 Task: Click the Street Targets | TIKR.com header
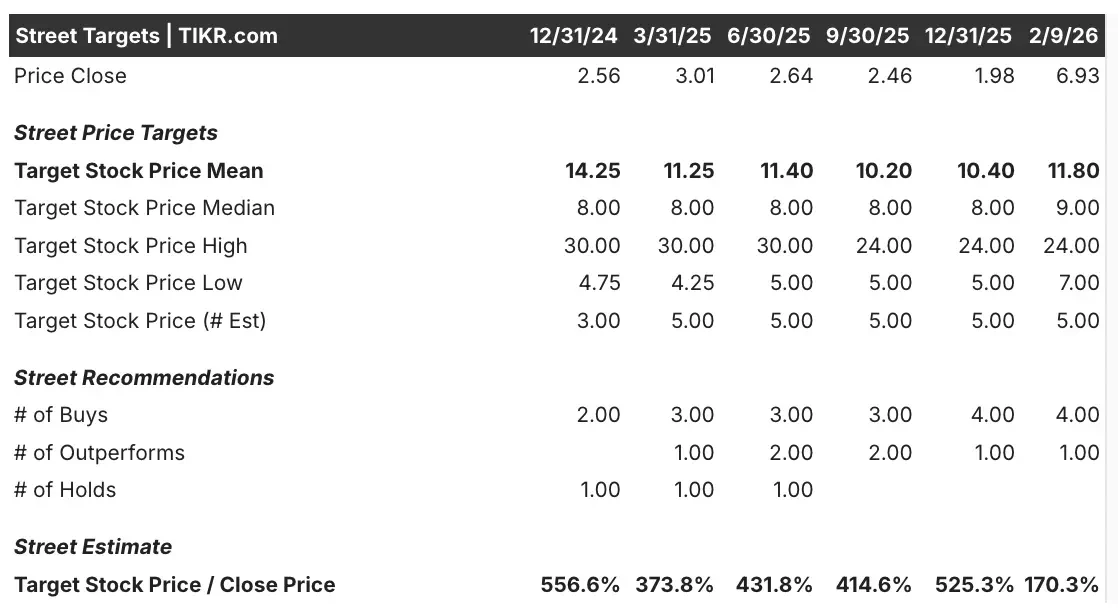[x=147, y=36]
